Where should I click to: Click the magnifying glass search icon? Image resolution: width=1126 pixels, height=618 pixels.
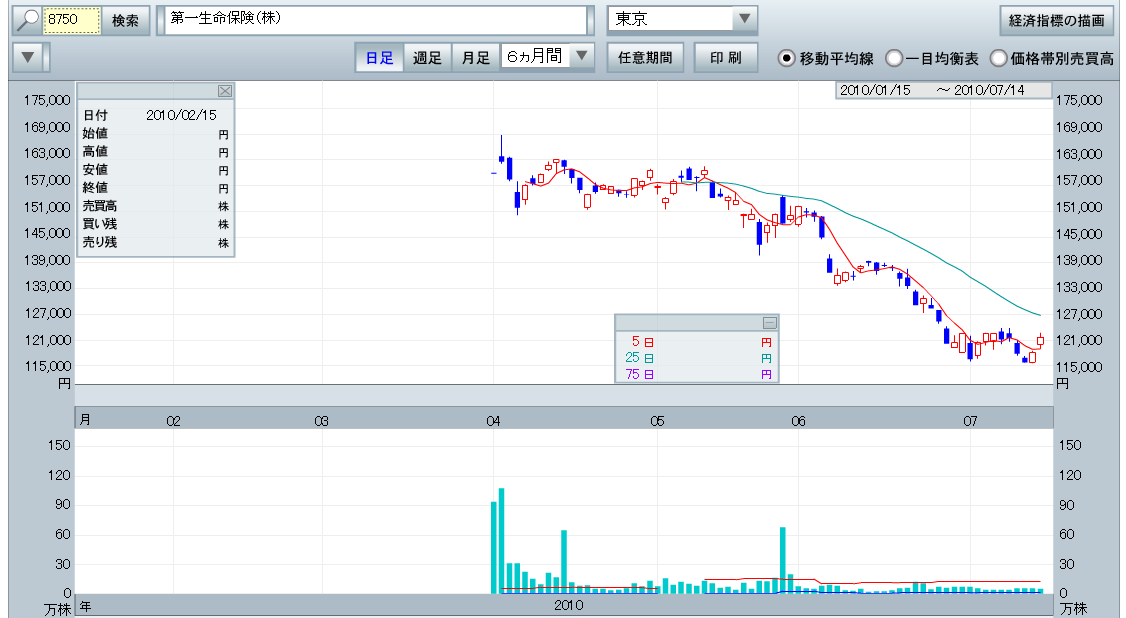[26, 20]
